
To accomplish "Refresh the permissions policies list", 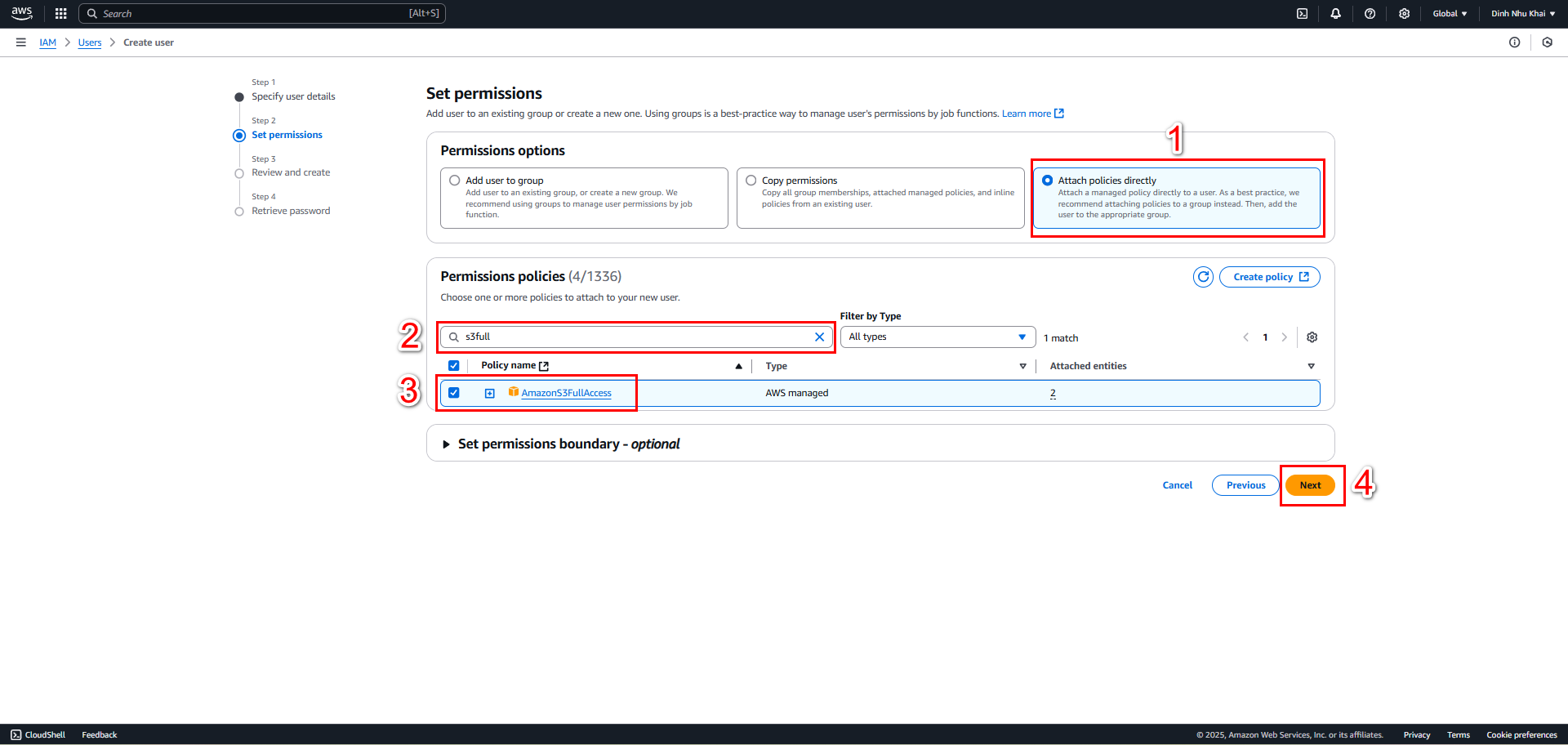I will click(x=1203, y=277).
